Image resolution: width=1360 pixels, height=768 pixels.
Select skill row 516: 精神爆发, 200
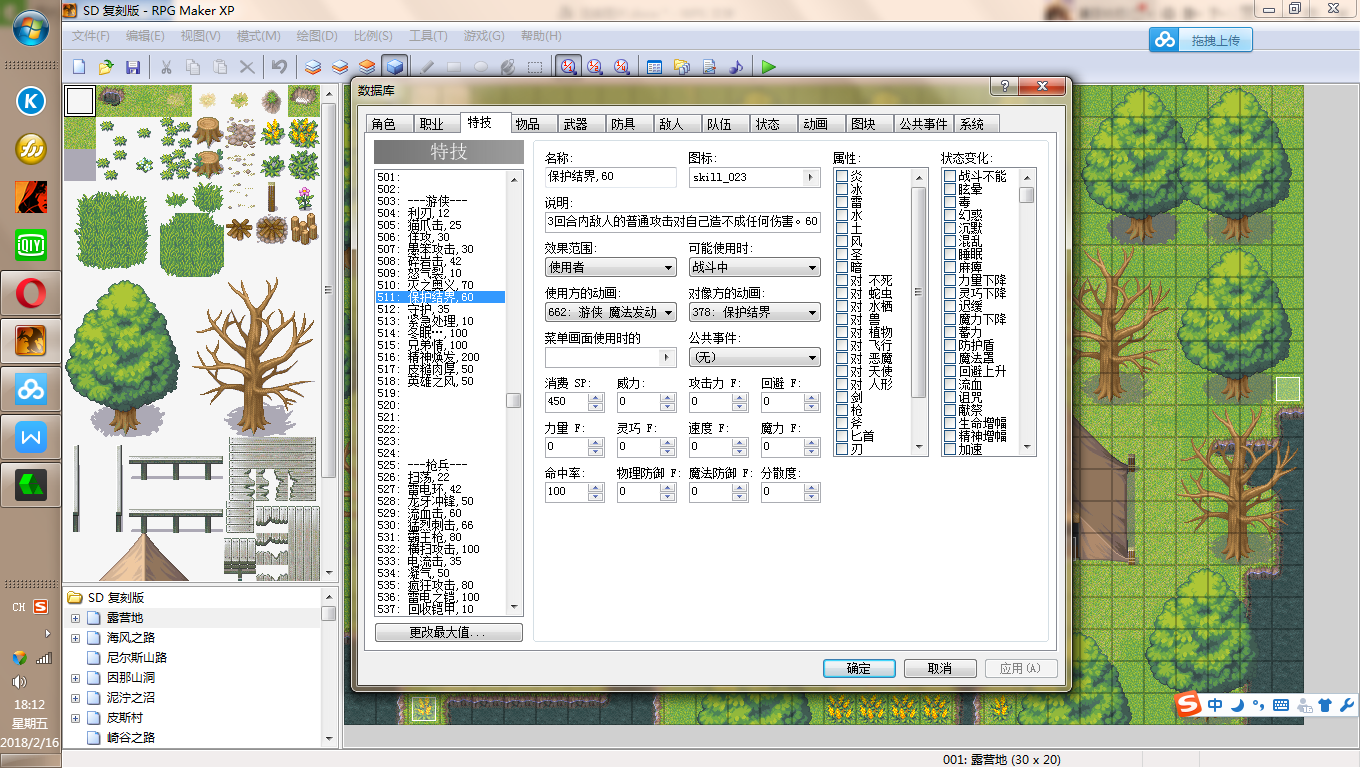click(440, 357)
